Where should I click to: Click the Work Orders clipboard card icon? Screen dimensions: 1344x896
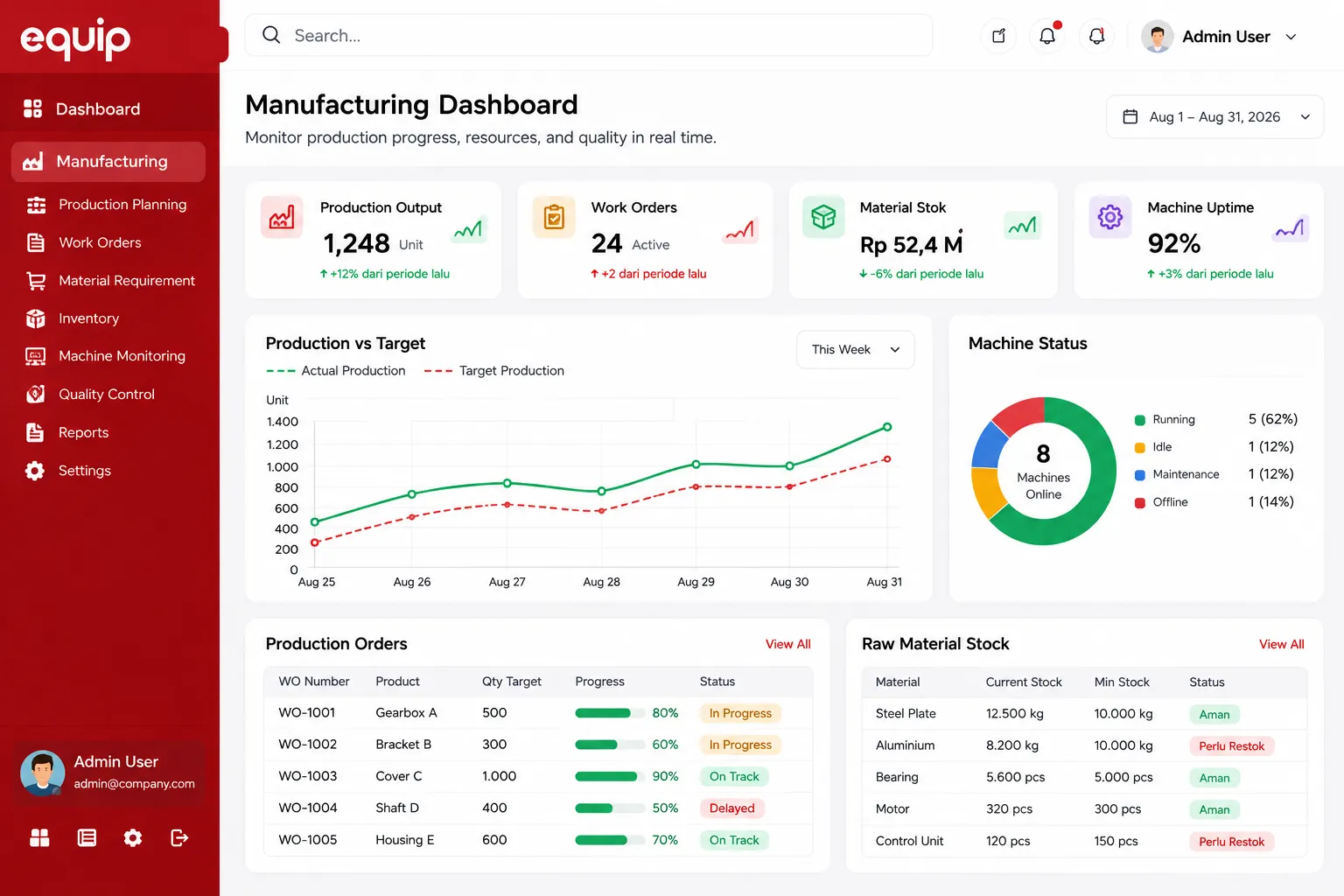[555, 217]
